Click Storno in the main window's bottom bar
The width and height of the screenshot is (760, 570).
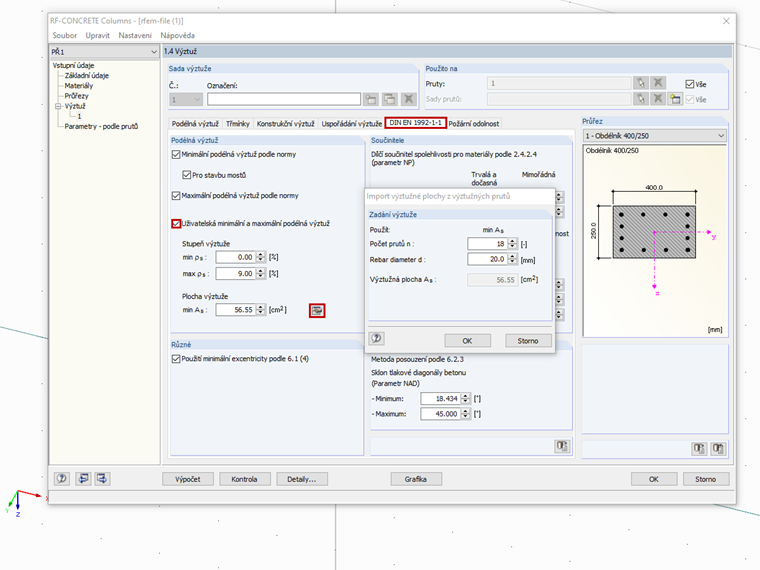705,479
